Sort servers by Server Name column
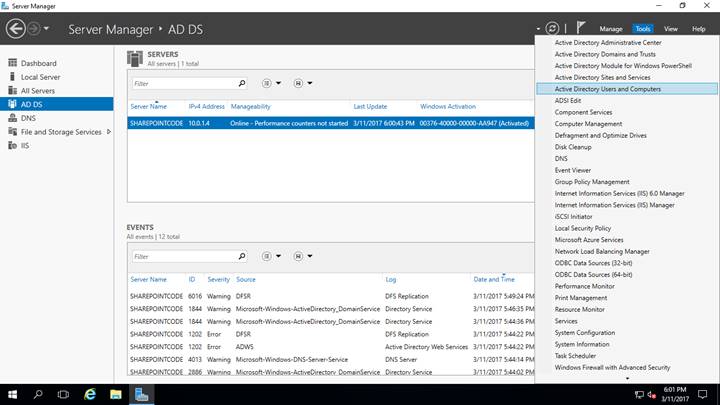 coord(148,107)
